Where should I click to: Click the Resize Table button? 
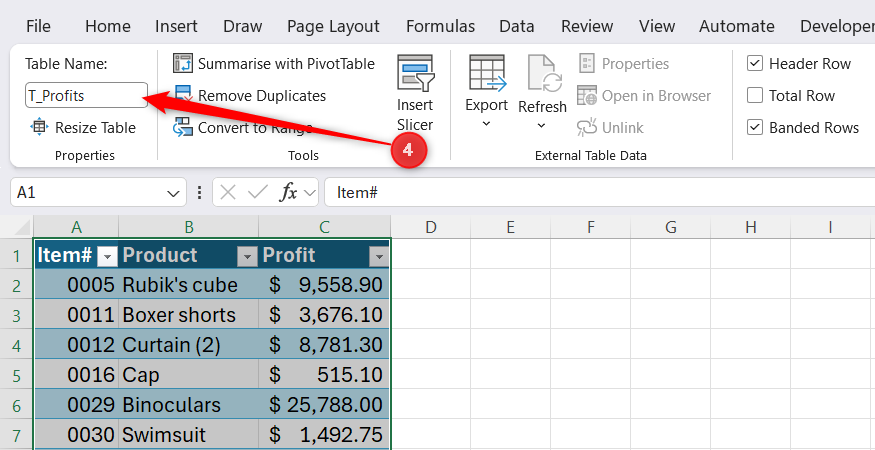(x=83, y=128)
